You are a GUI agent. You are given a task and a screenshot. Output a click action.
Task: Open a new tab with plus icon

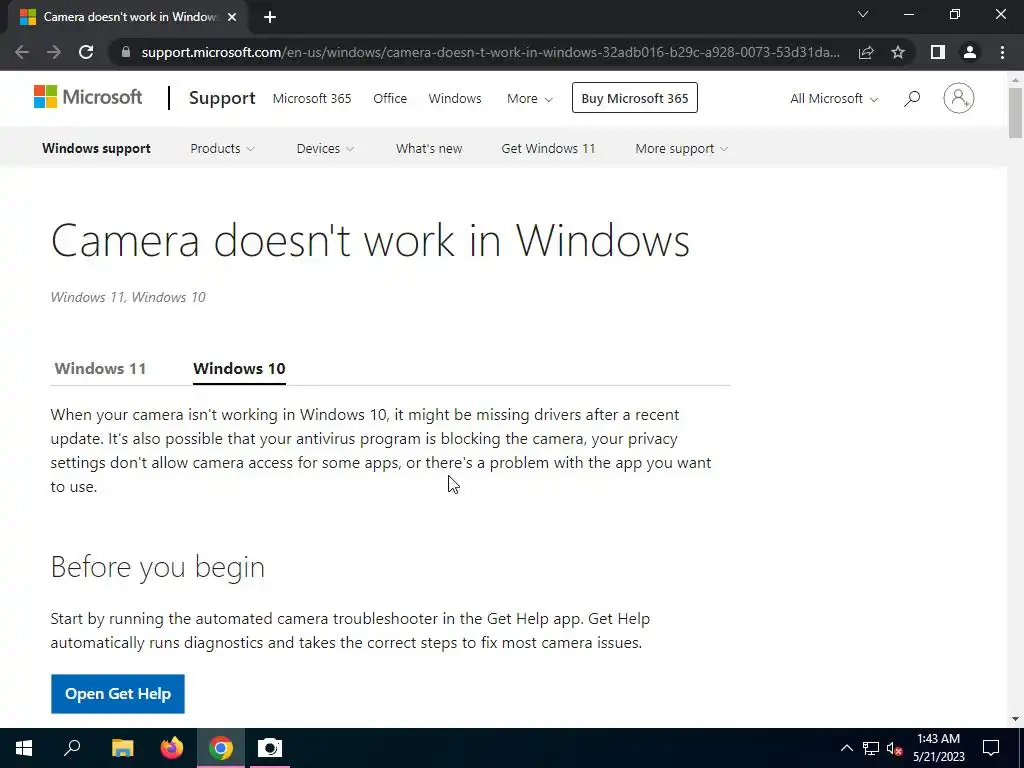(x=270, y=17)
